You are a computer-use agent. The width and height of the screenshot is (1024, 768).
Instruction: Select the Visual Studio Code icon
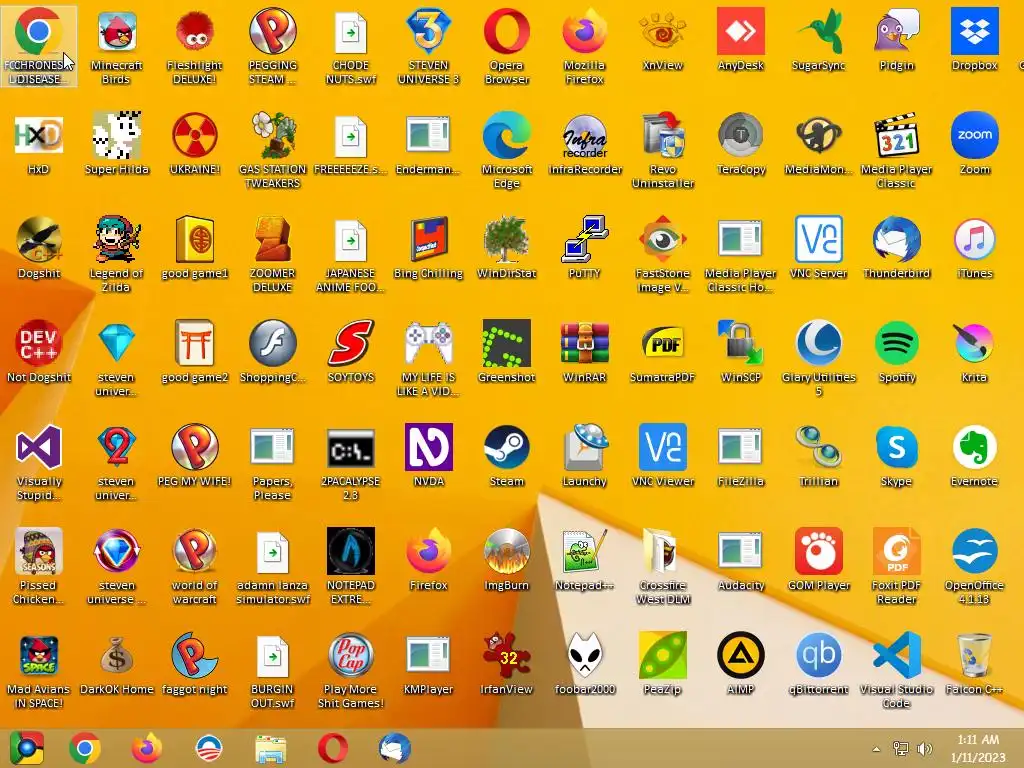pyautogui.click(x=896, y=655)
